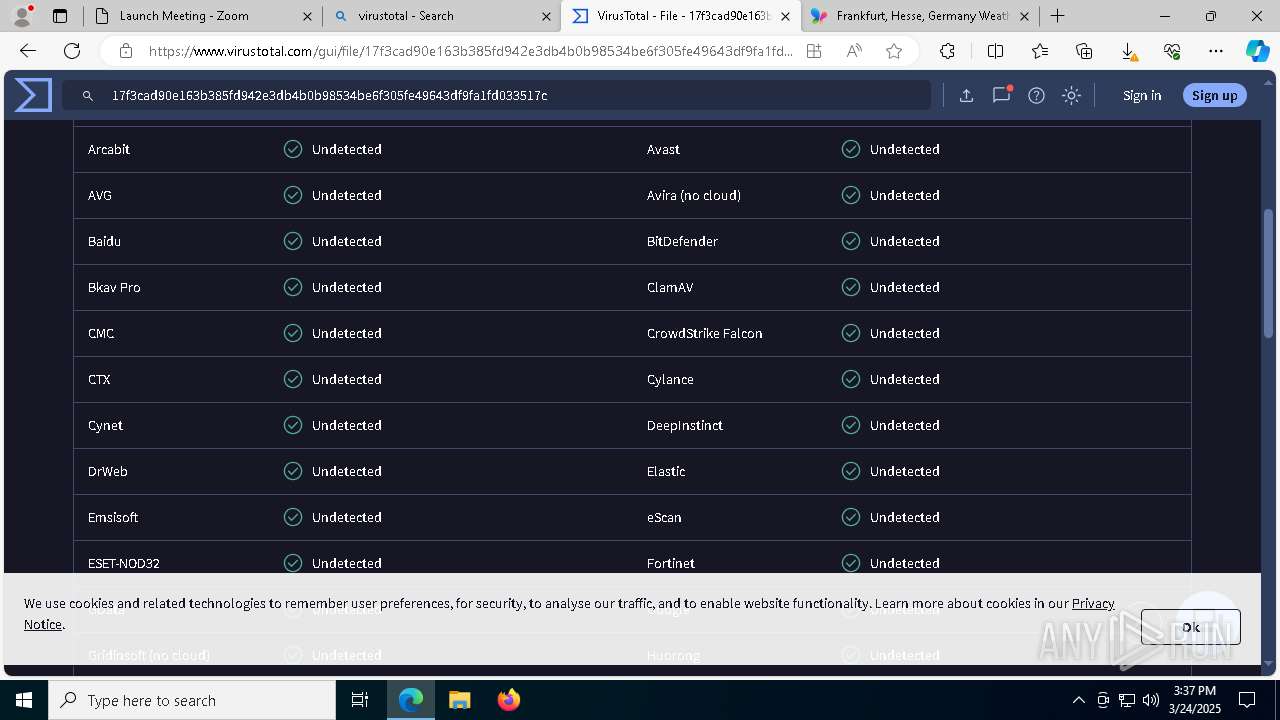Screen dimensions: 1280x720
Task: Close the virustotal - Search tab
Action: (546, 16)
